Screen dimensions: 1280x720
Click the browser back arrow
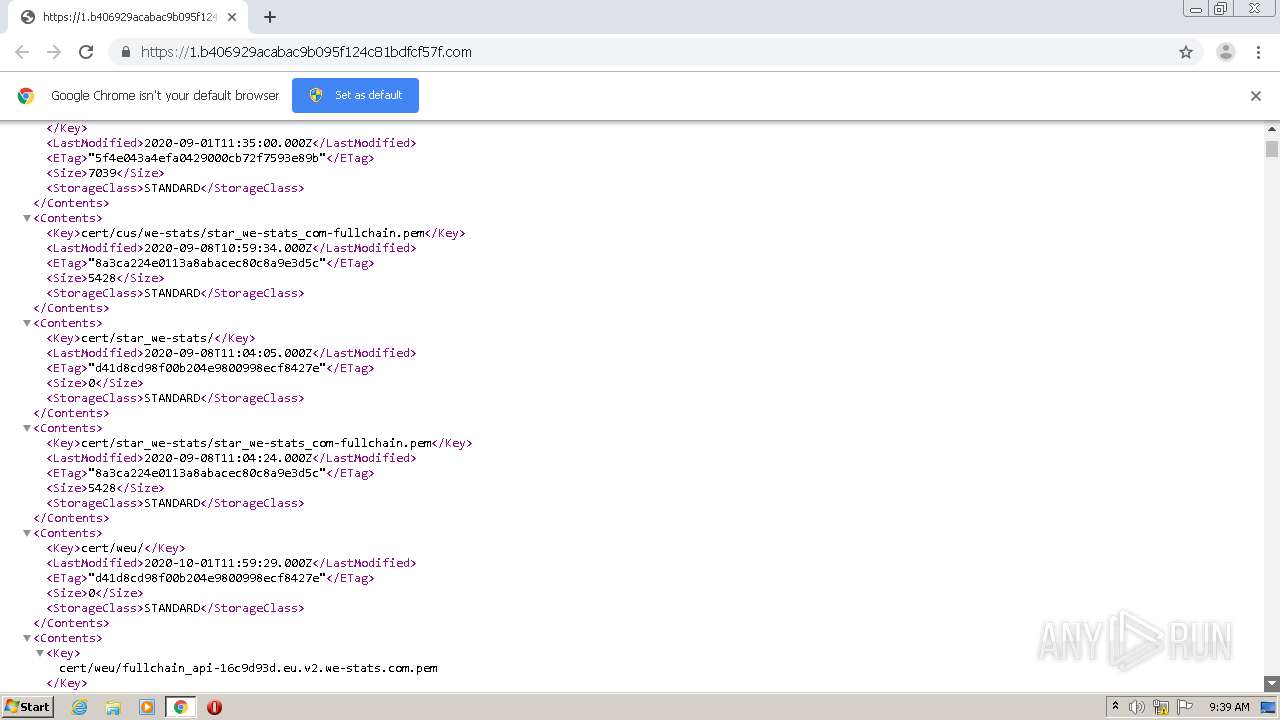tap(22, 52)
